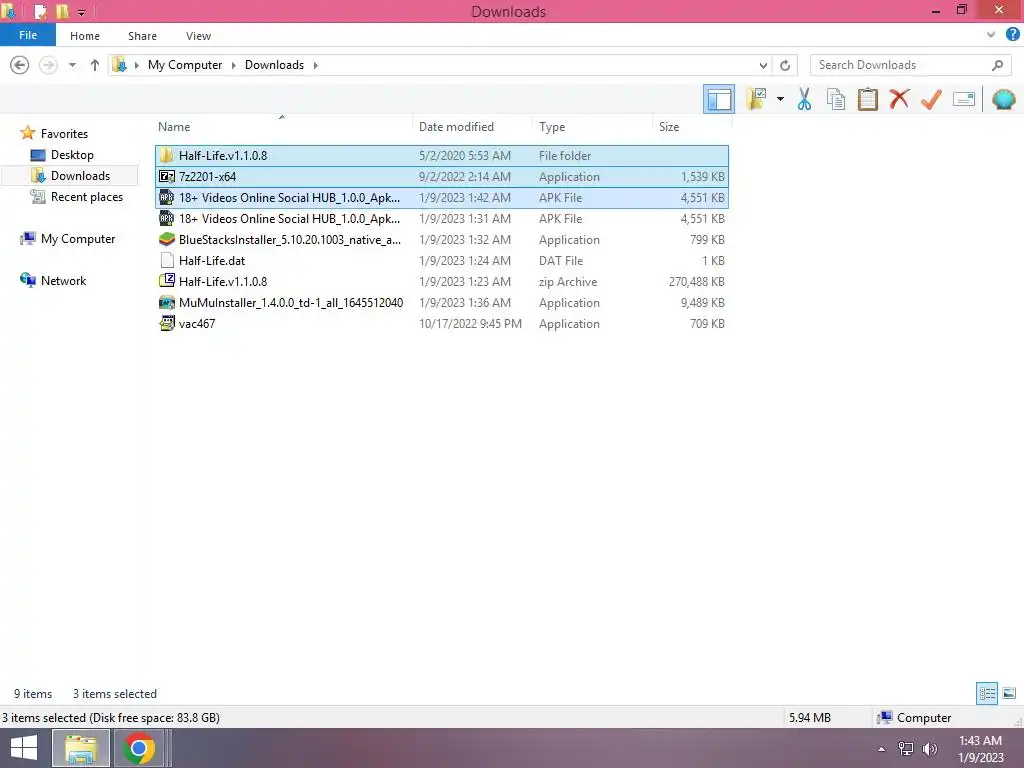The image size is (1024, 768).
Task: Select the 18+ Videos APK dated 1:42 AM
Action: [x=441, y=197]
